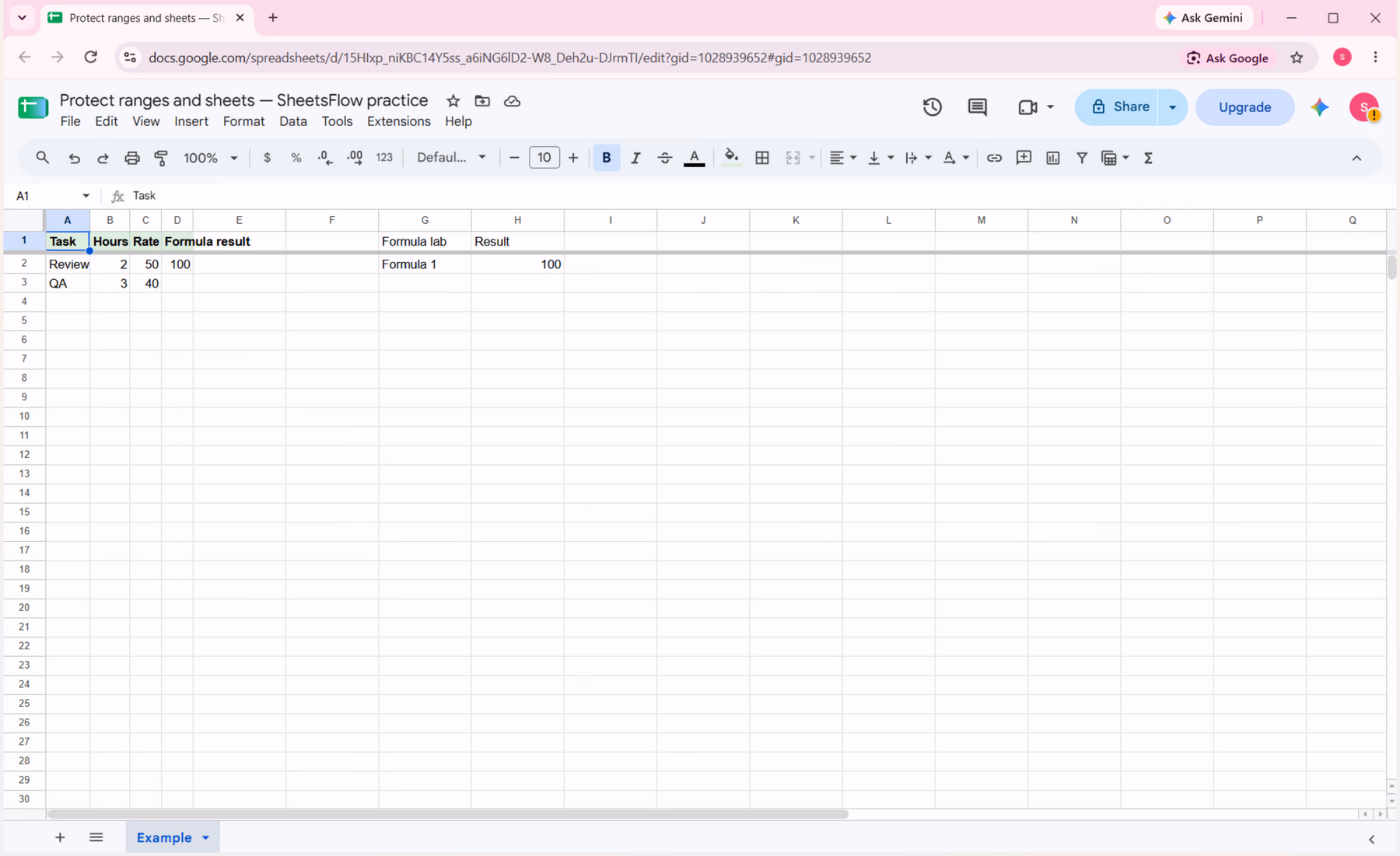Open the Example sheet tab menu arrow
The width and height of the screenshot is (1400, 856).
(206, 838)
